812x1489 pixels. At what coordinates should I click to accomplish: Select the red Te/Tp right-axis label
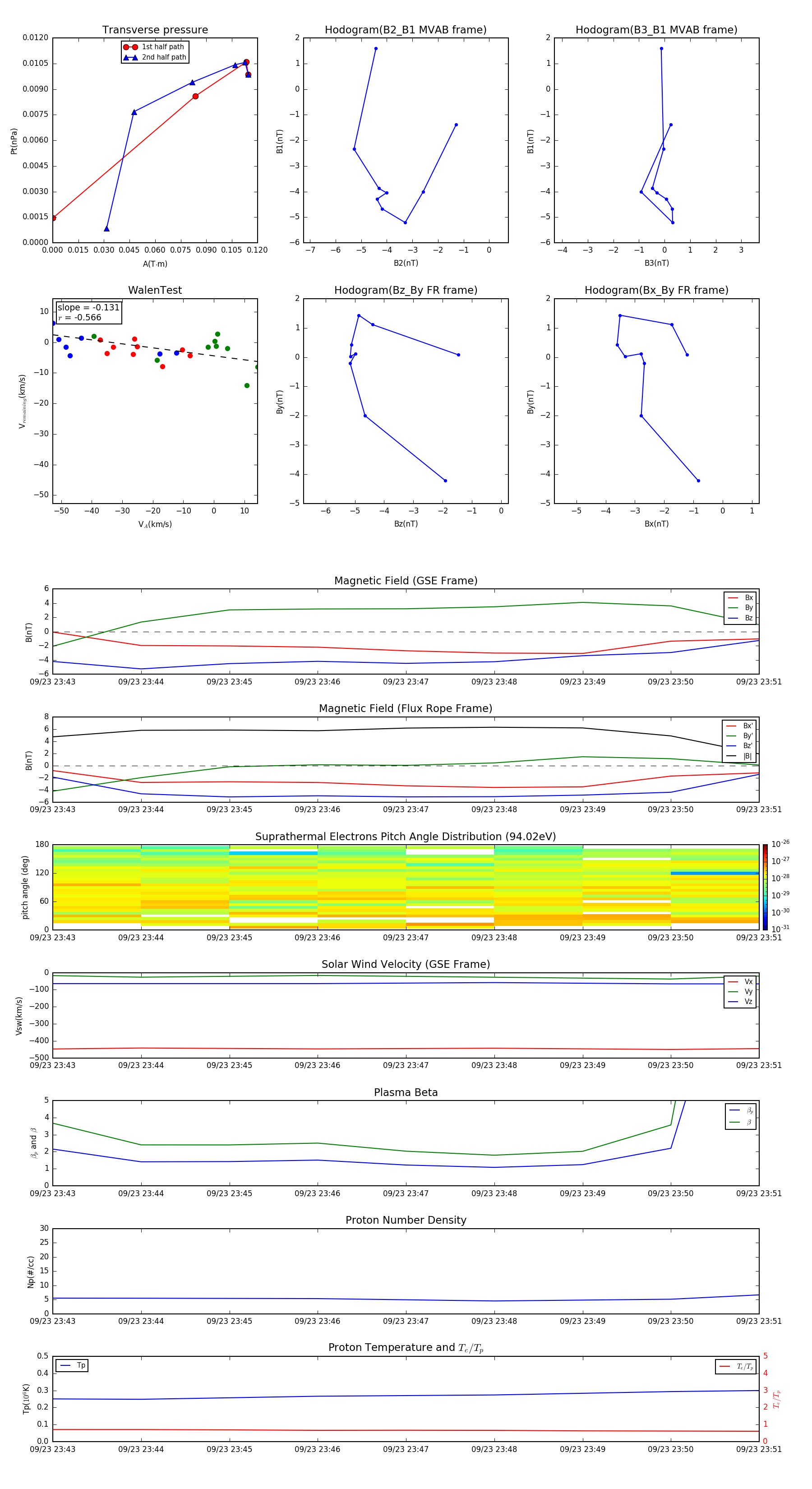776,1399
